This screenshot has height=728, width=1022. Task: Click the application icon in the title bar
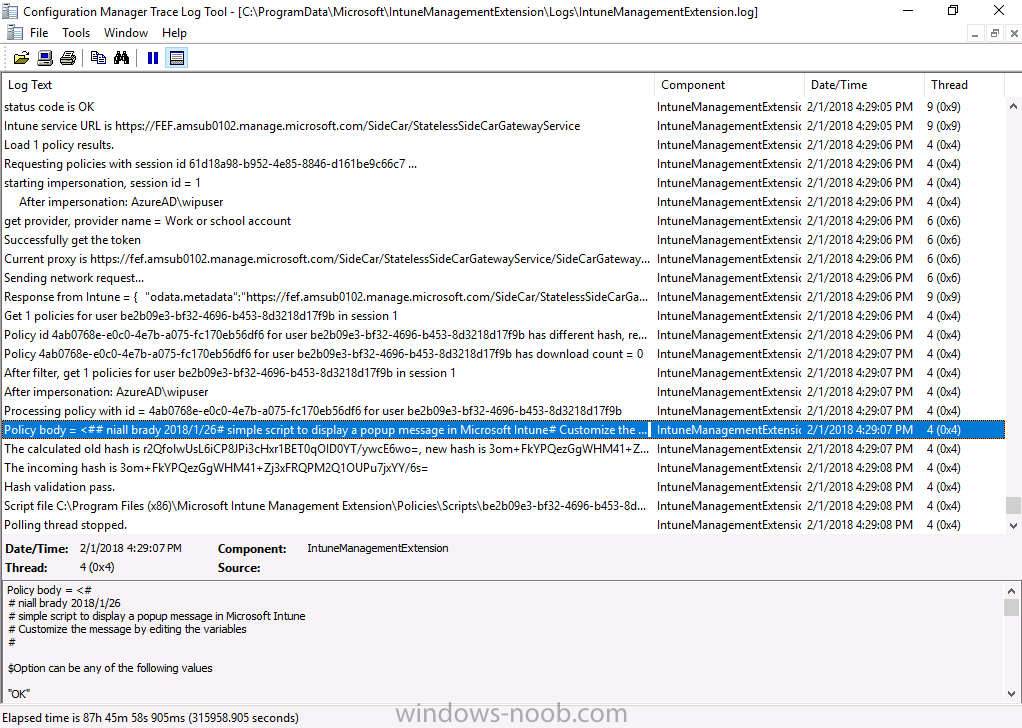pyautogui.click(x=10, y=11)
